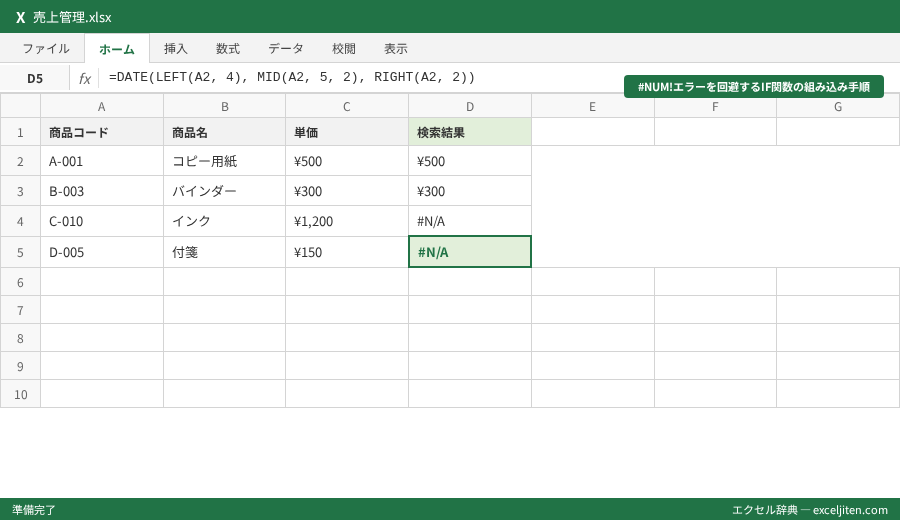Click empty cell A6
The width and height of the screenshot is (900, 520).
pos(102,282)
